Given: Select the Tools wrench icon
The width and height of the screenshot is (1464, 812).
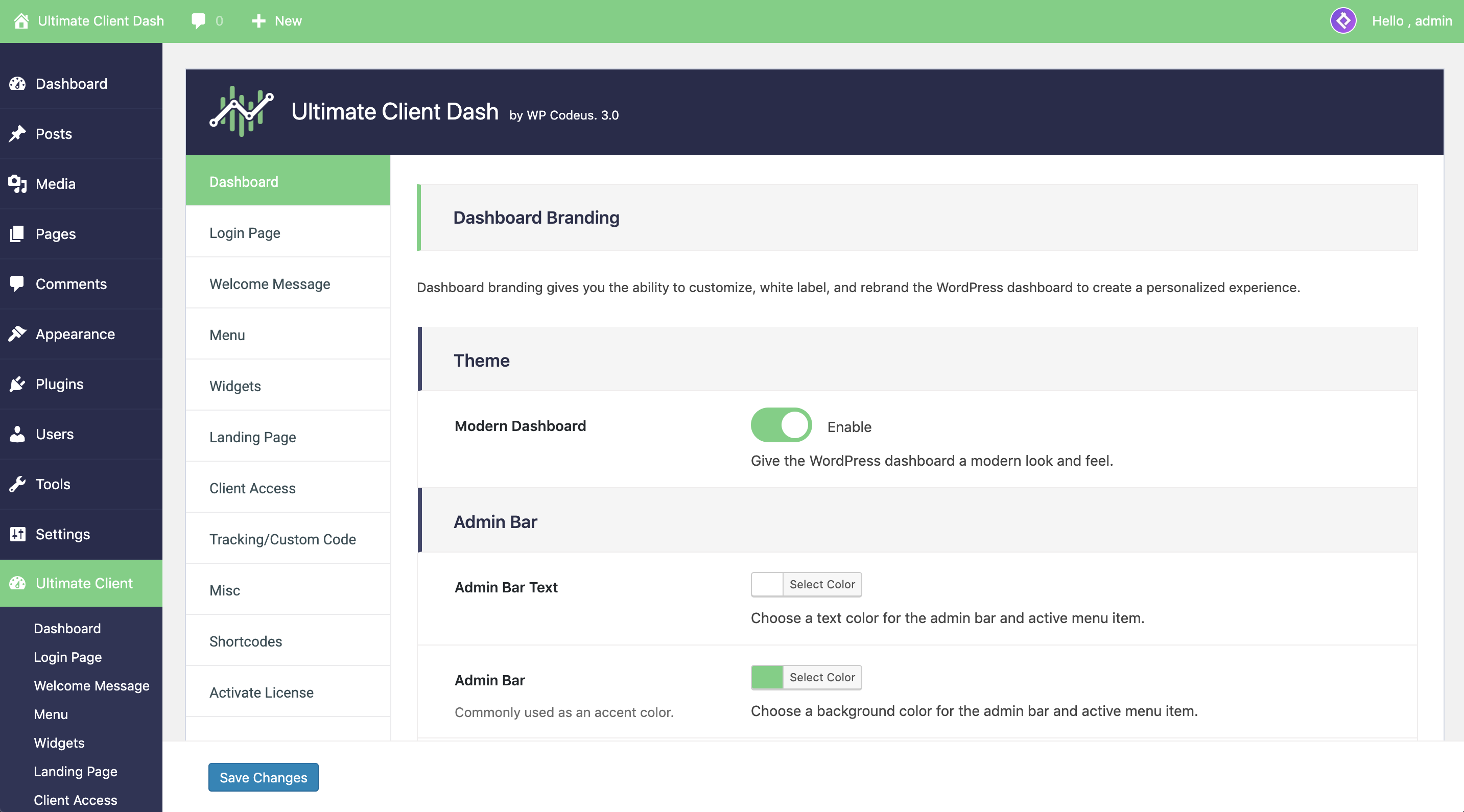Looking at the screenshot, I should 17,484.
